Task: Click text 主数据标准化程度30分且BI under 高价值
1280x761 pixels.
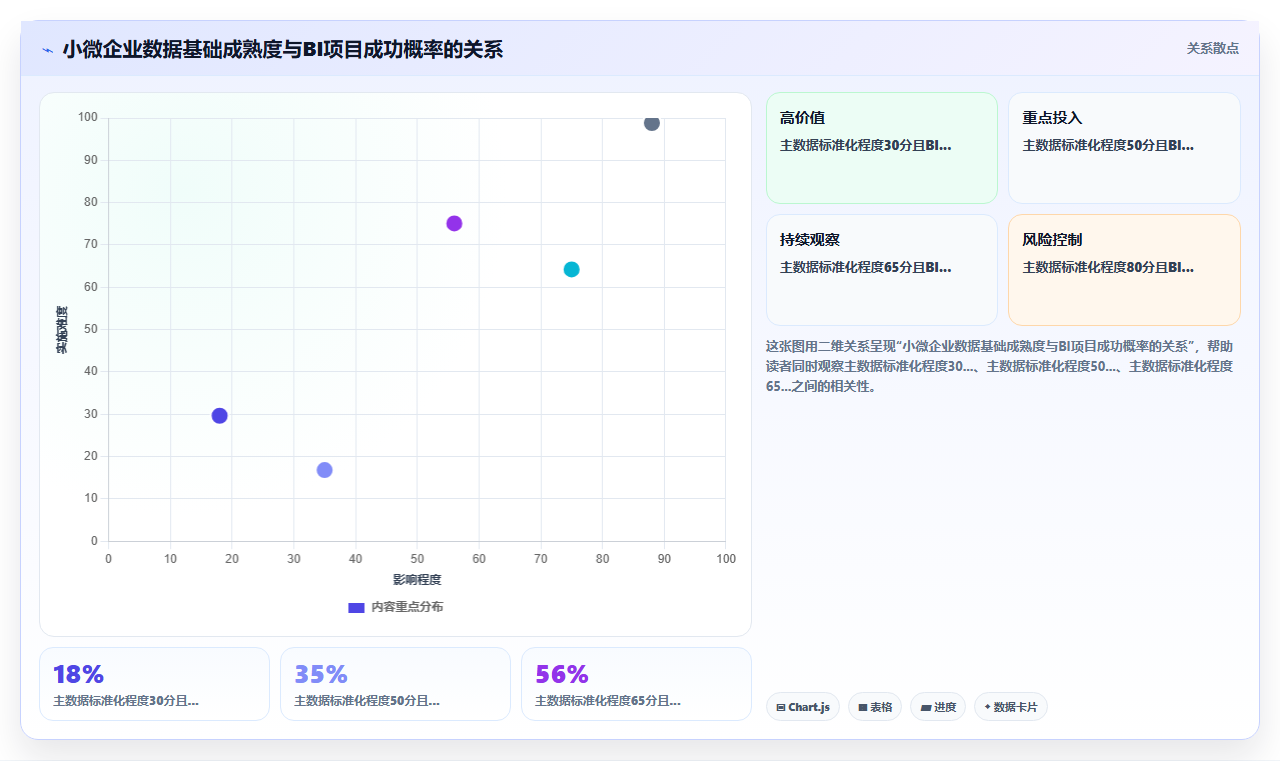Action: pyautogui.click(x=866, y=145)
